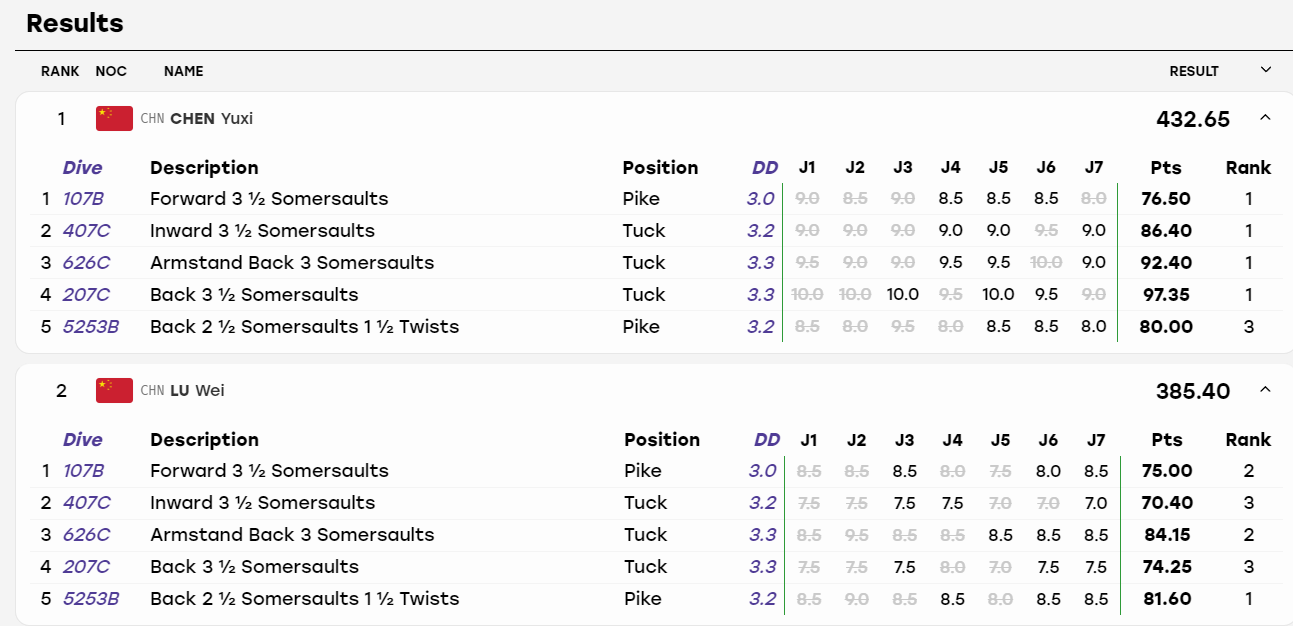Click the Dive column header for CHEN Yuxi
The width and height of the screenshot is (1293, 626).
tap(82, 167)
